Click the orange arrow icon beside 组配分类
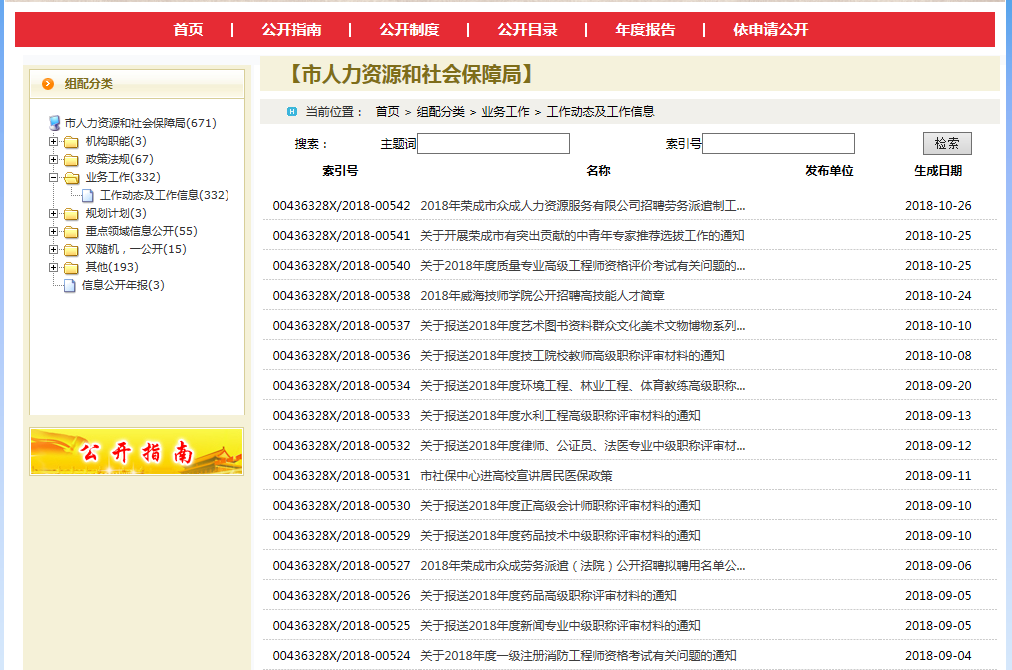The height and width of the screenshot is (670, 1012). (48, 84)
